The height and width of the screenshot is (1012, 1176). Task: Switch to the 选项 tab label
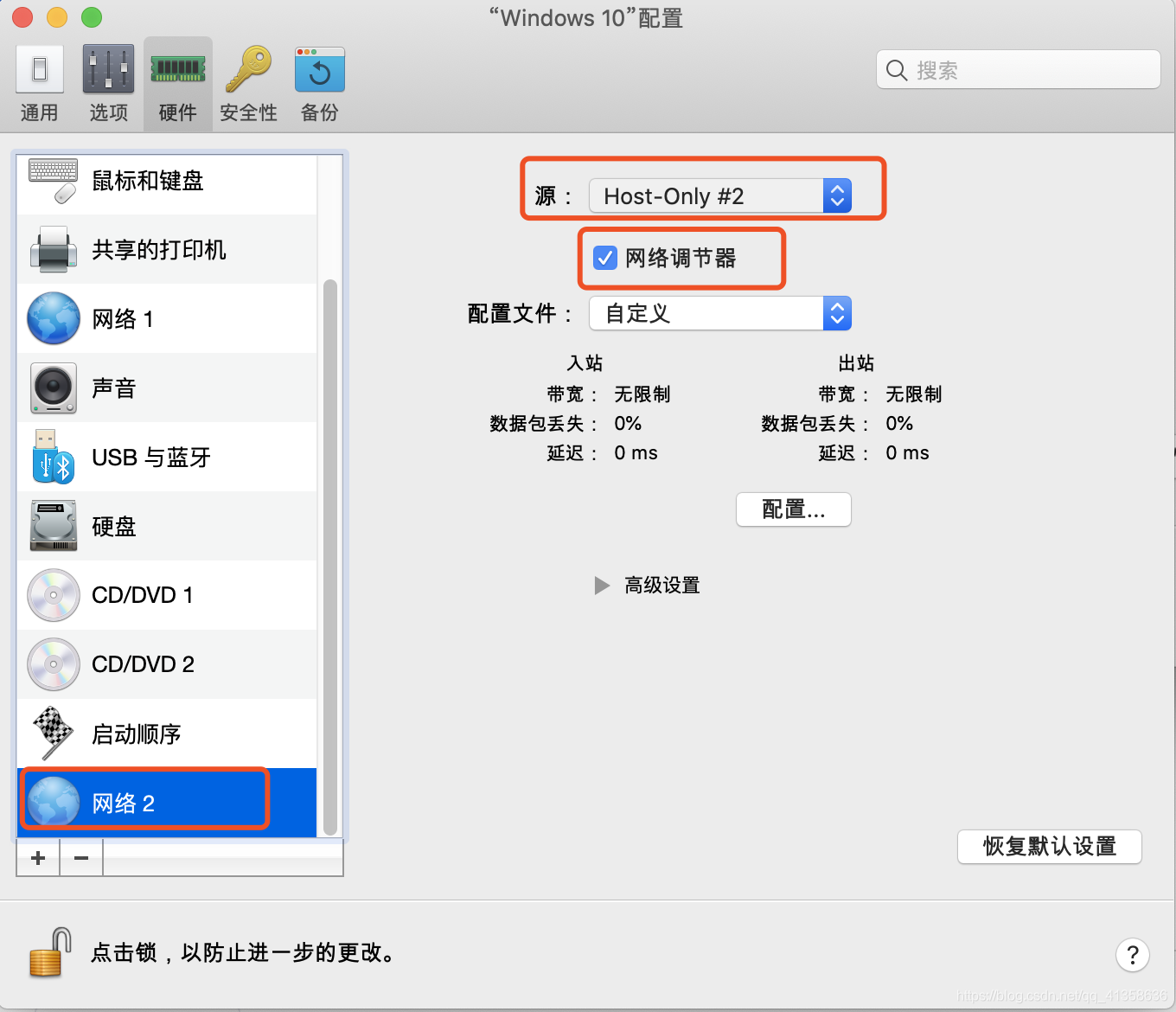coord(109,112)
